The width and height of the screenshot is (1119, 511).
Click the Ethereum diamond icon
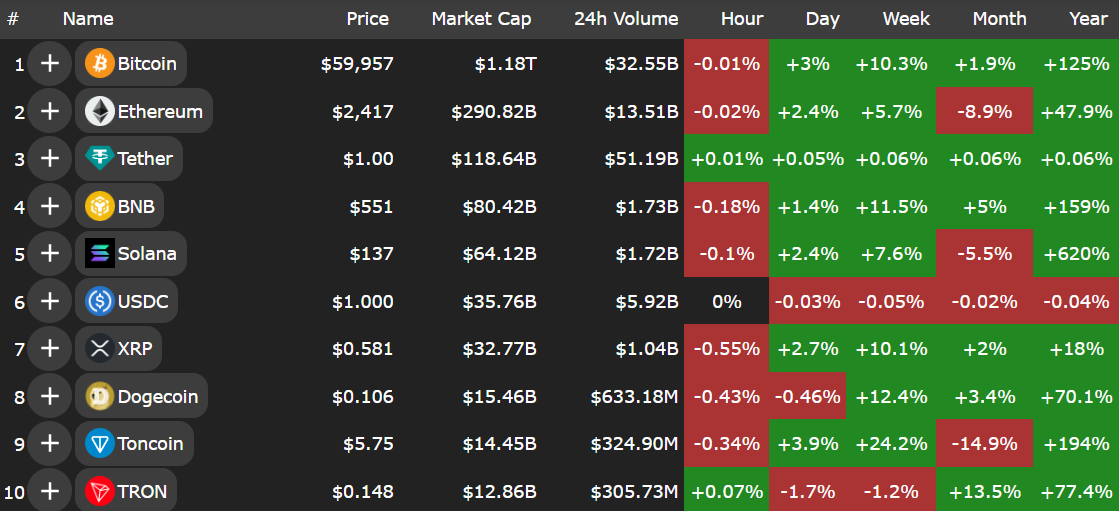(100, 111)
